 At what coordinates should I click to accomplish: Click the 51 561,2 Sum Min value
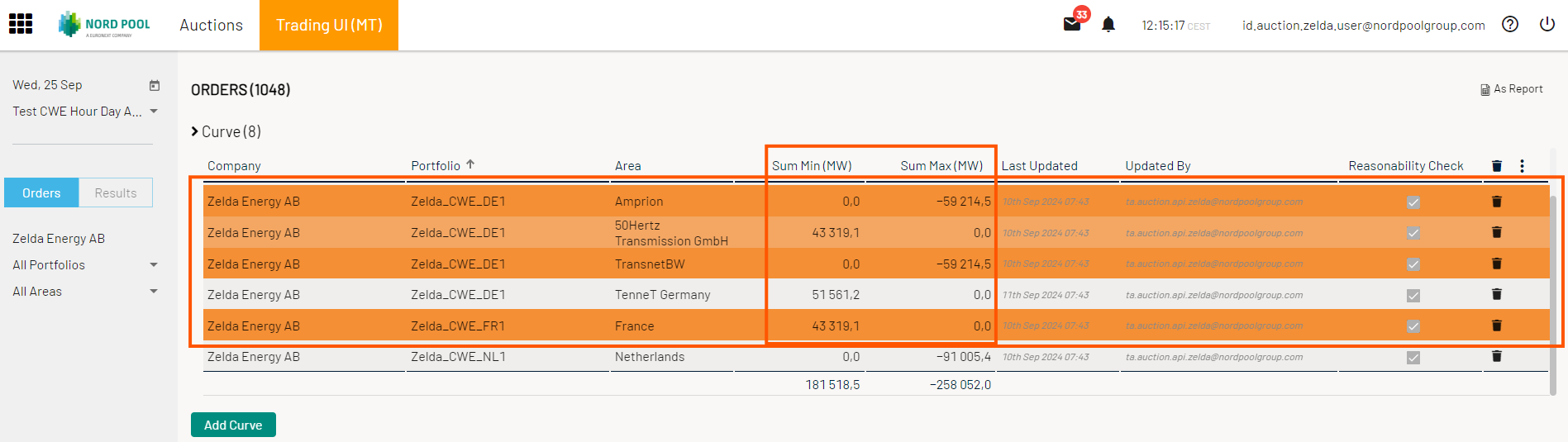(836, 295)
